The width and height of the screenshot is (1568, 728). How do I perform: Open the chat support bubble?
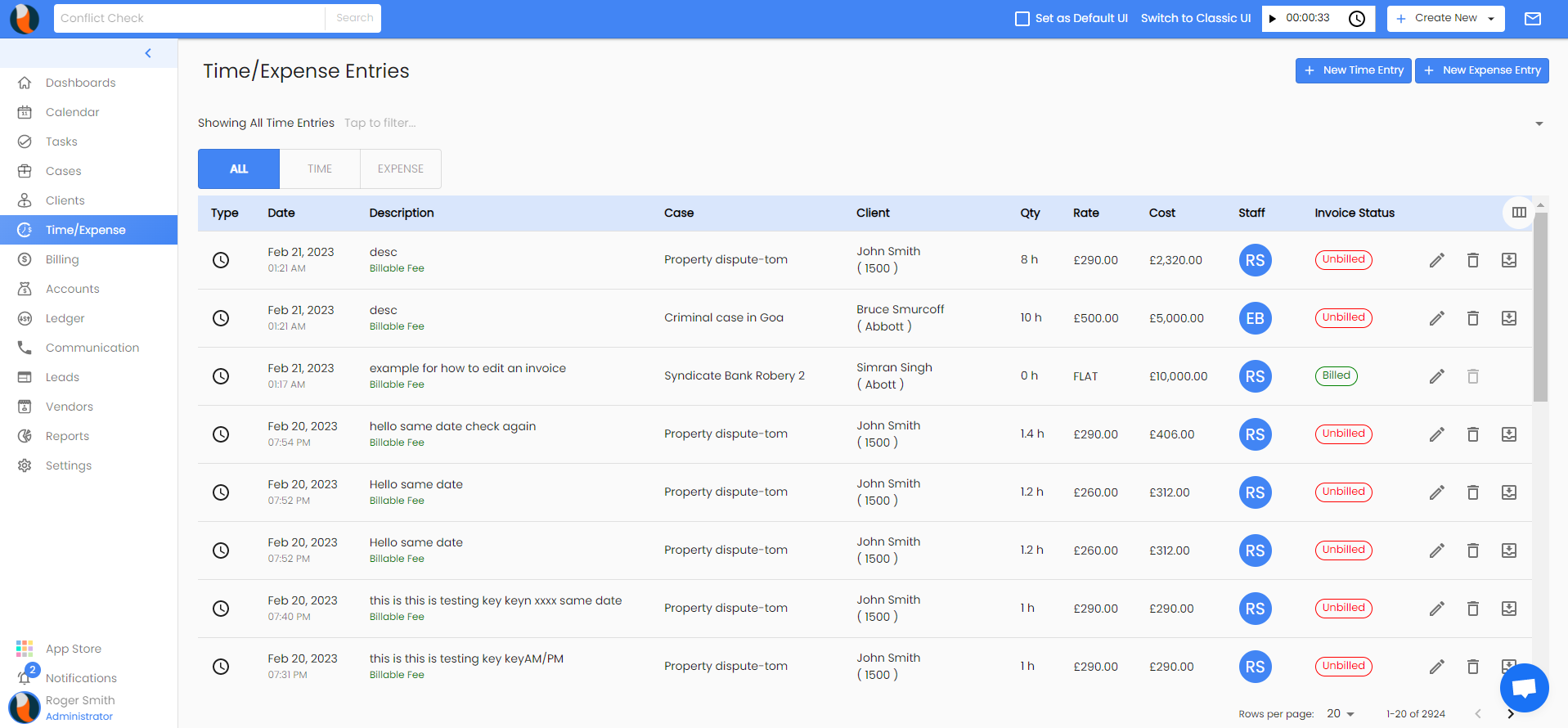pyautogui.click(x=1524, y=688)
